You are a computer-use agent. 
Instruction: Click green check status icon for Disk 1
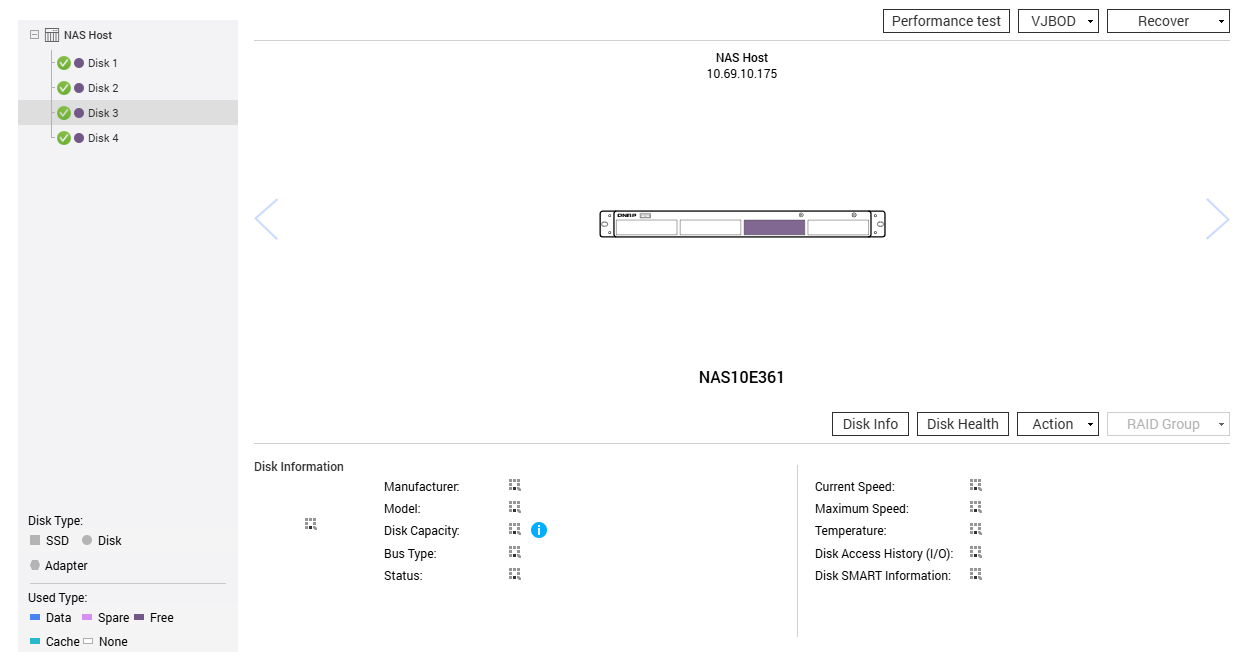tap(64, 63)
